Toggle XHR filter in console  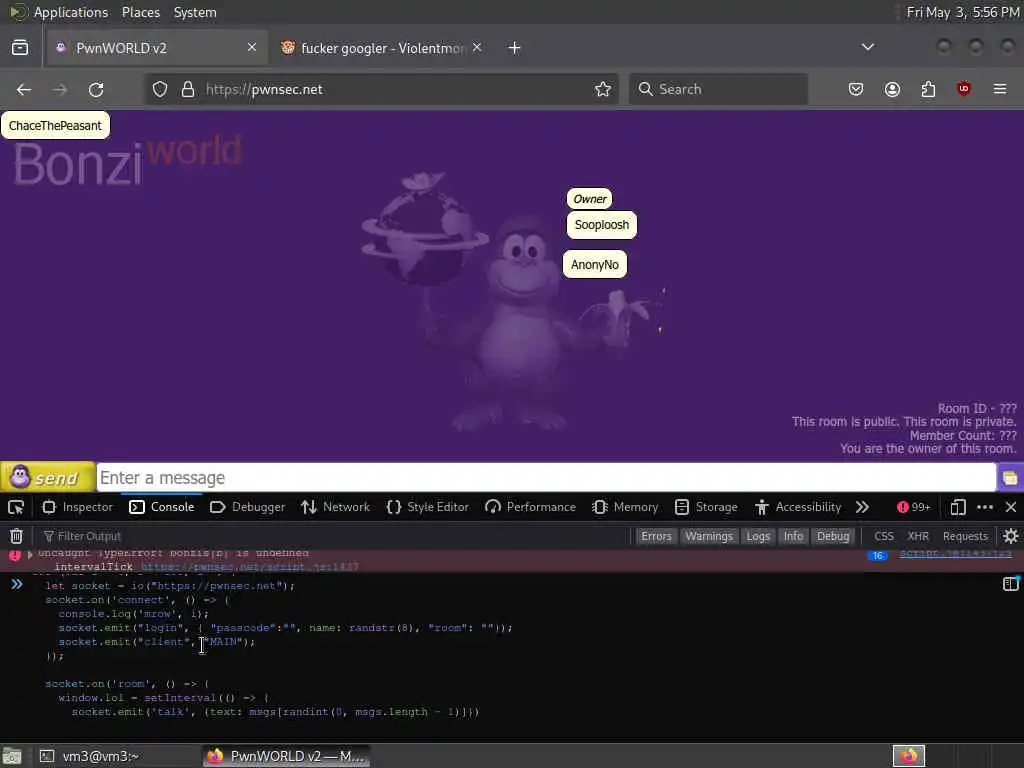pos(918,536)
